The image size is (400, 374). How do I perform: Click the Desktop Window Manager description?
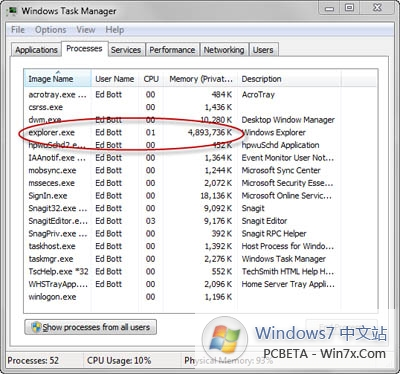coord(288,120)
